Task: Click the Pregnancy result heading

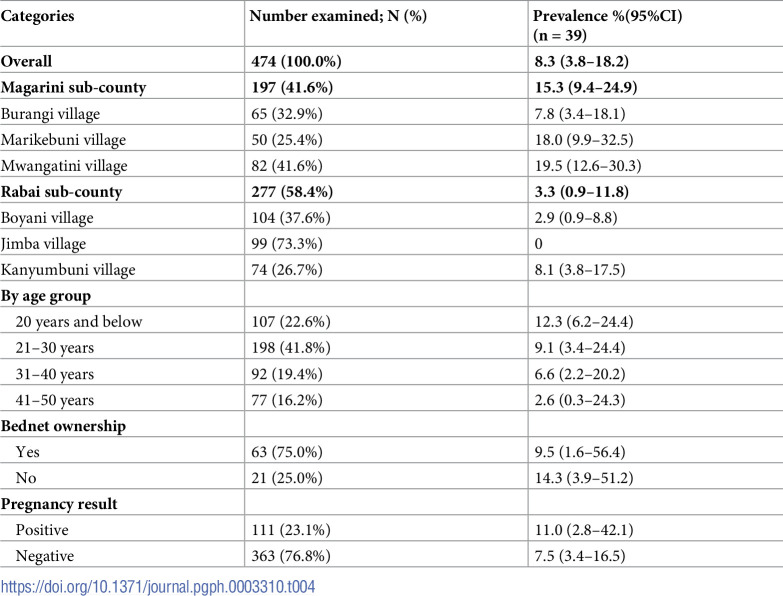Action: (x=59, y=504)
